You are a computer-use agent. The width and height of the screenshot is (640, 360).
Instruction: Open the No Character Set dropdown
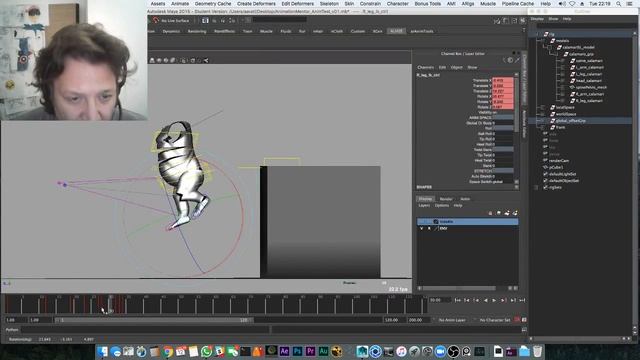tap(495, 320)
